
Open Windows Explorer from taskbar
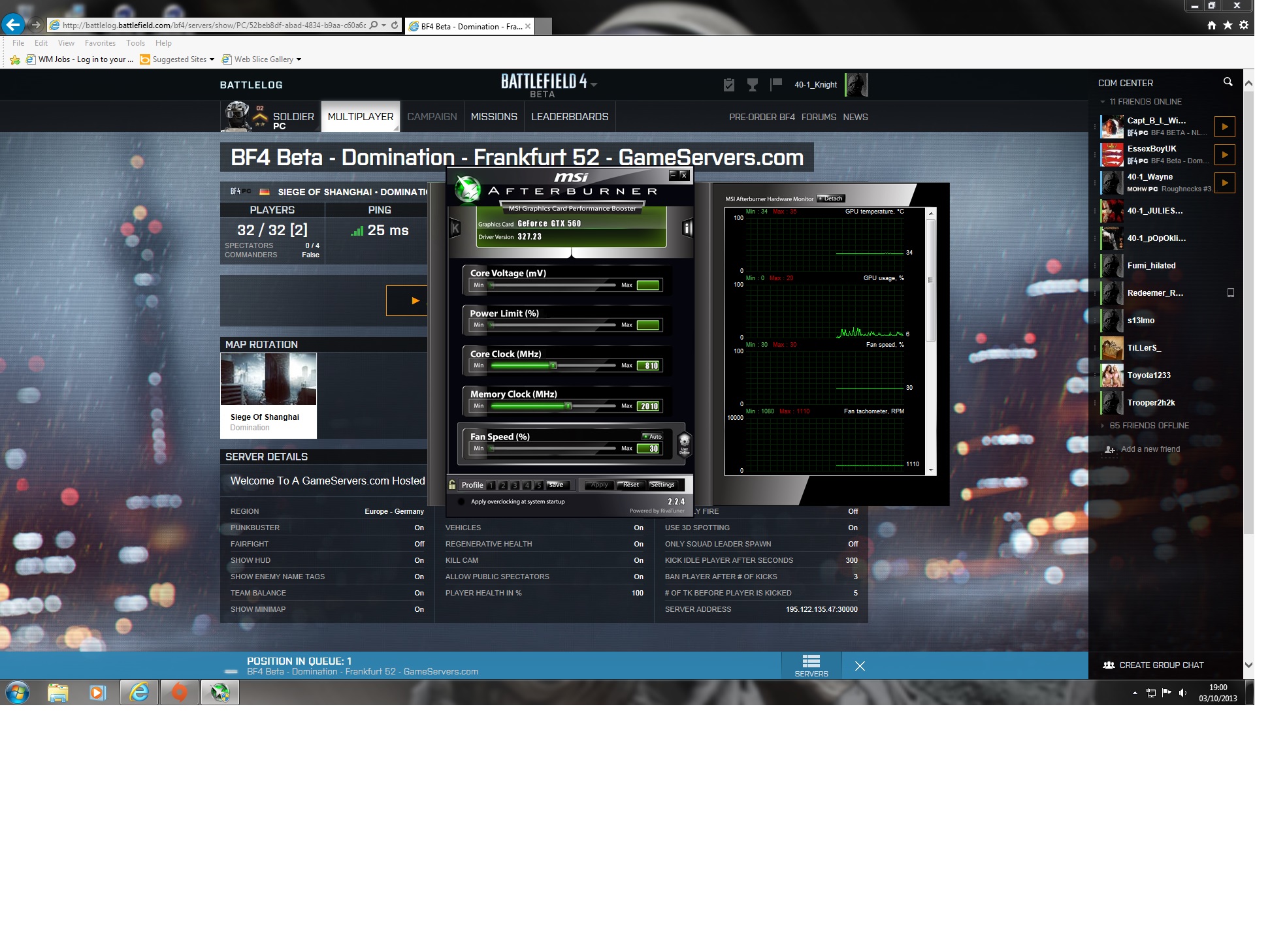click(58, 692)
